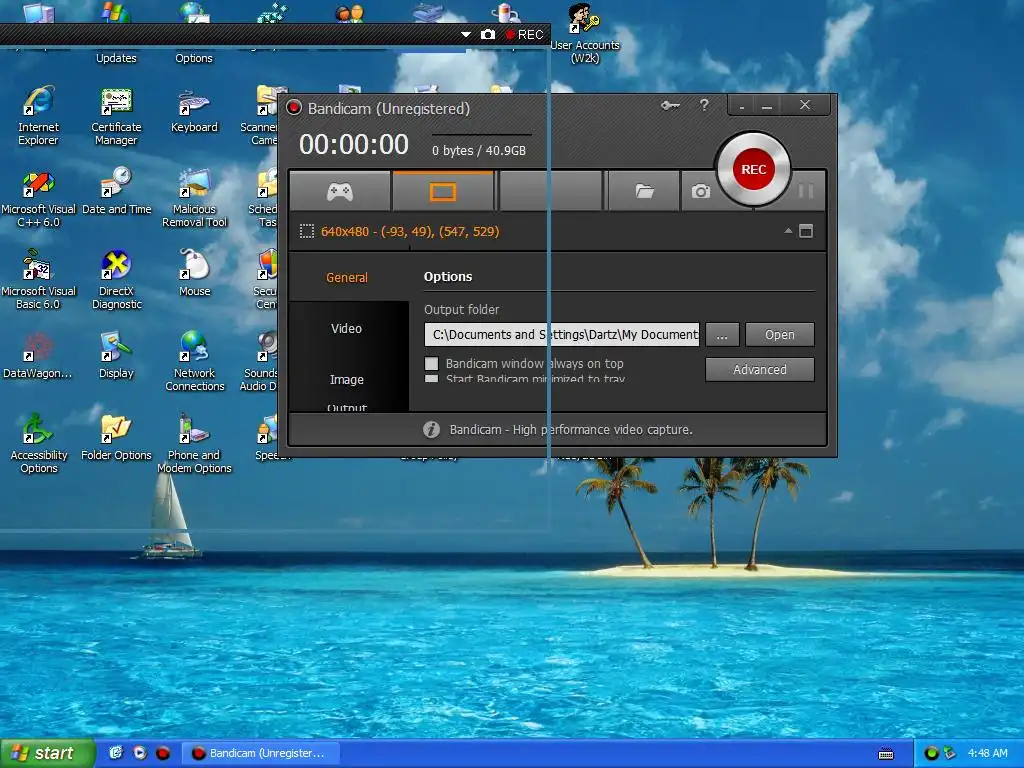Click the pause icon beside the REC button
This screenshot has height=768, width=1024.
pyautogui.click(x=805, y=191)
